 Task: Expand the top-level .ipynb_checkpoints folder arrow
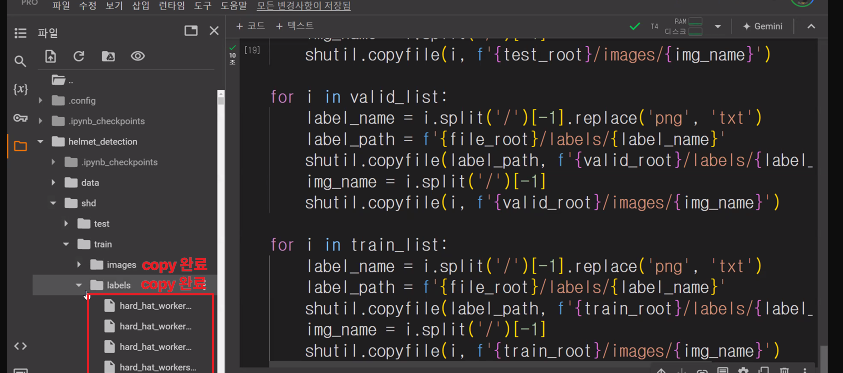(40, 121)
